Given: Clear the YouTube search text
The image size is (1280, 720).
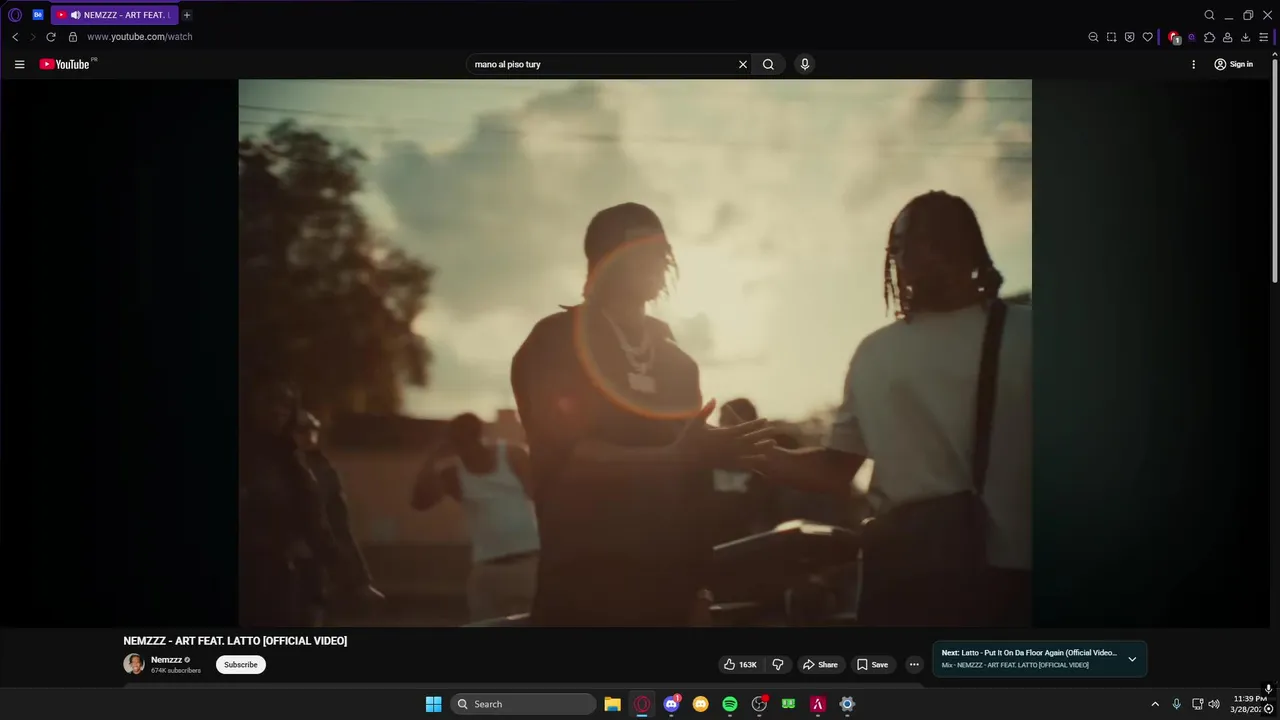Looking at the screenshot, I should point(743,64).
